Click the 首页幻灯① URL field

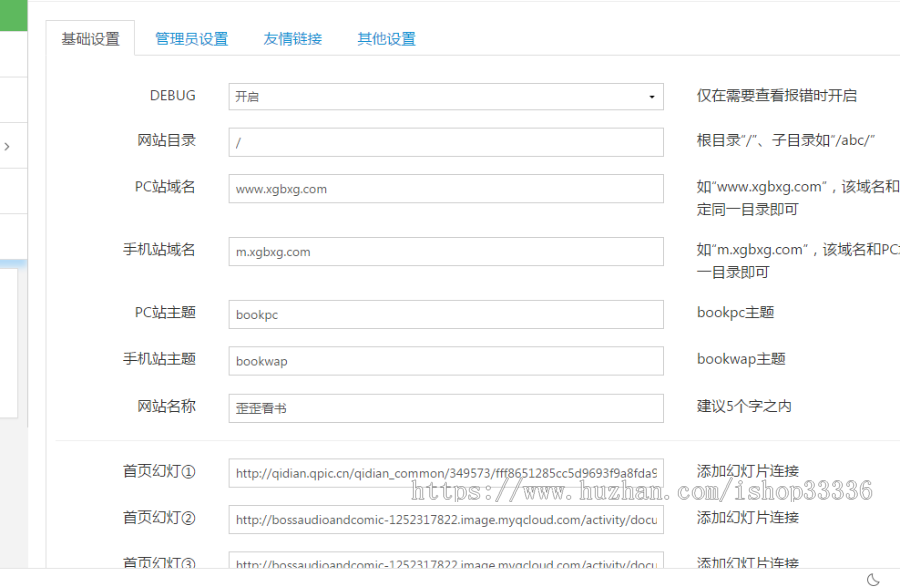[x=445, y=472]
